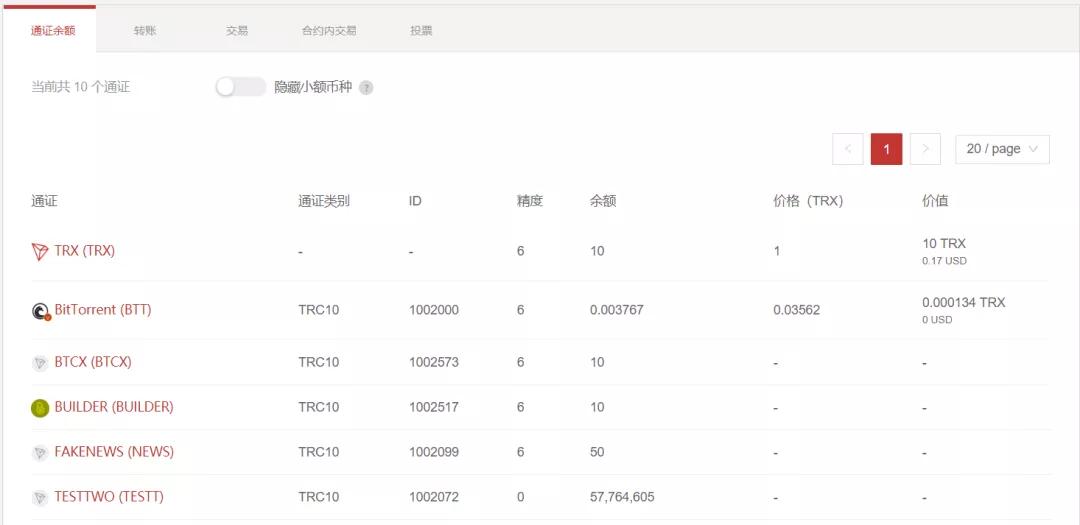This screenshot has height=525, width=1080.
Task: Switch to the 投票 tab
Action: click(x=421, y=31)
